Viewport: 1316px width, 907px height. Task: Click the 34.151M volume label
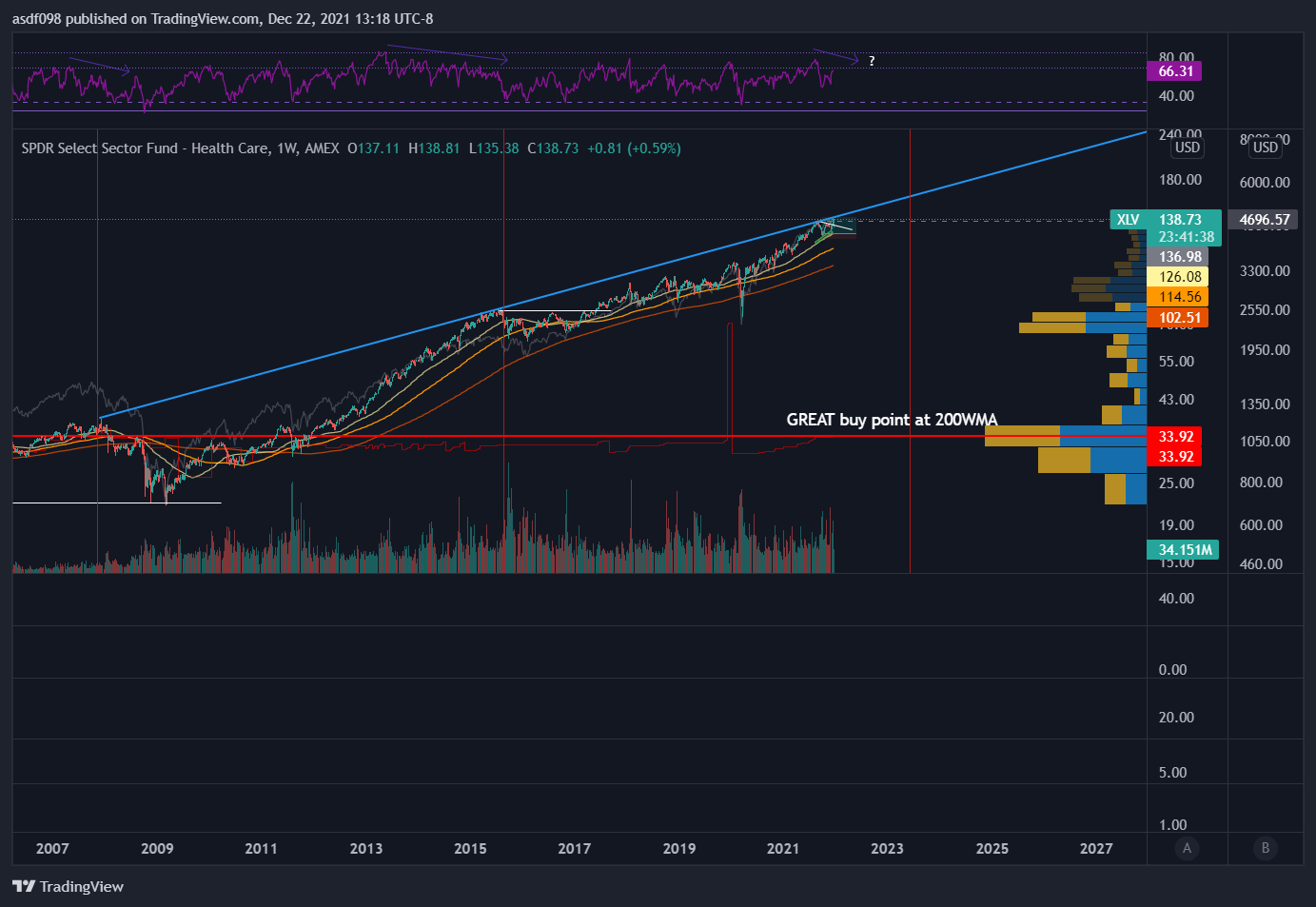(1184, 550)
